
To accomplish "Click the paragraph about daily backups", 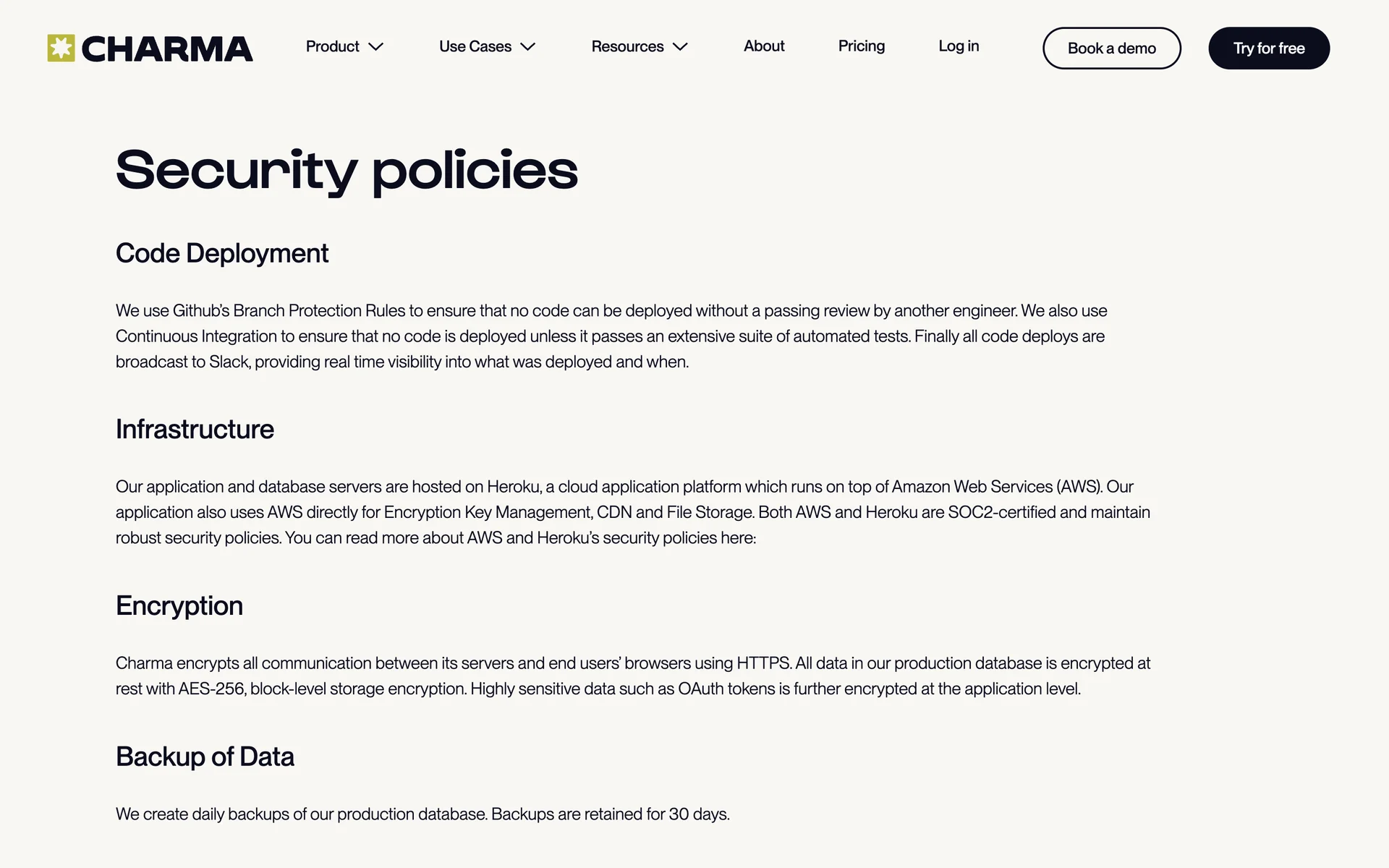I will pos(422,814).
